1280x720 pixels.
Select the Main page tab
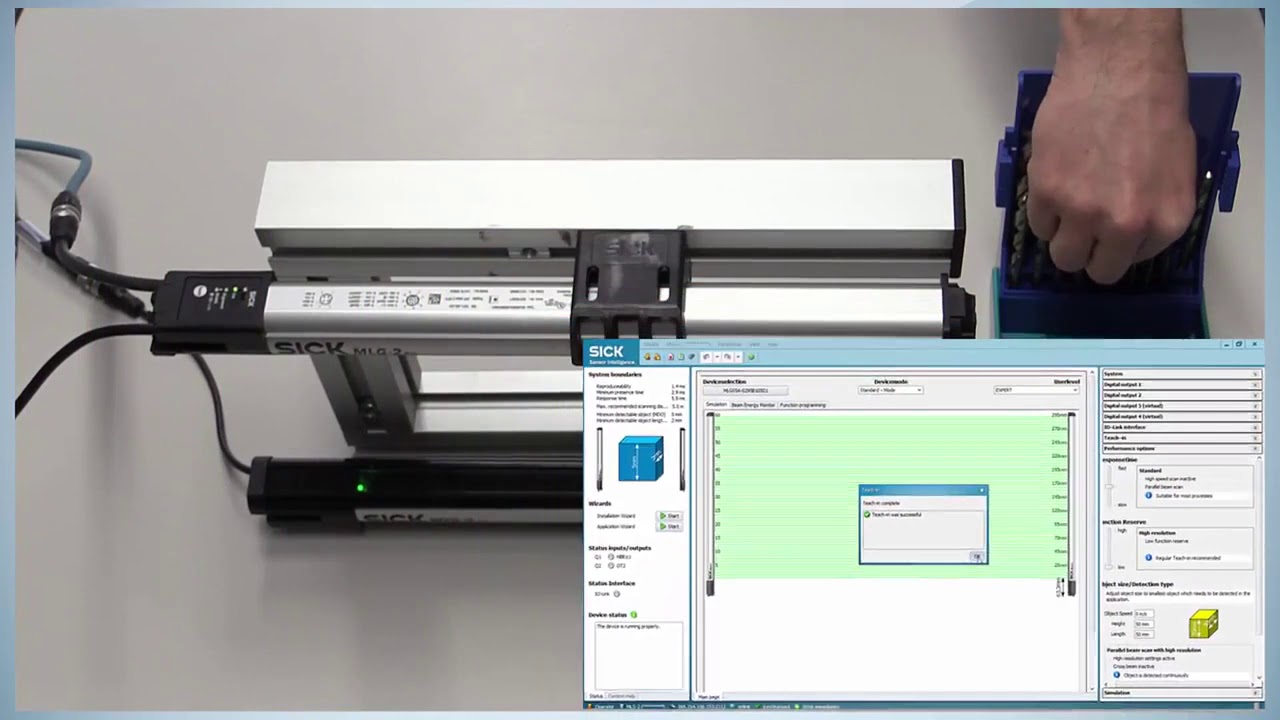pos(708,696)
